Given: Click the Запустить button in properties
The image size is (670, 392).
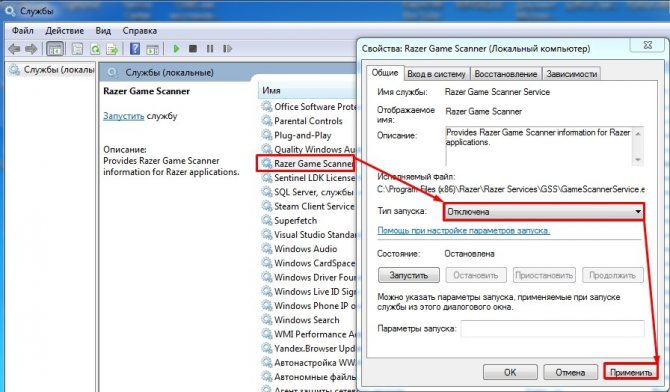Looking at the screenshot, I should tap(408, 275).
